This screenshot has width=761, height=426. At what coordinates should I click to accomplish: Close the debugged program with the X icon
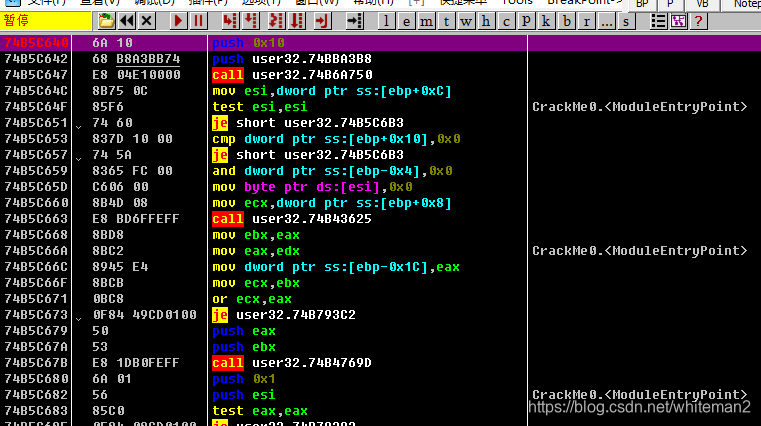(147, 21)
